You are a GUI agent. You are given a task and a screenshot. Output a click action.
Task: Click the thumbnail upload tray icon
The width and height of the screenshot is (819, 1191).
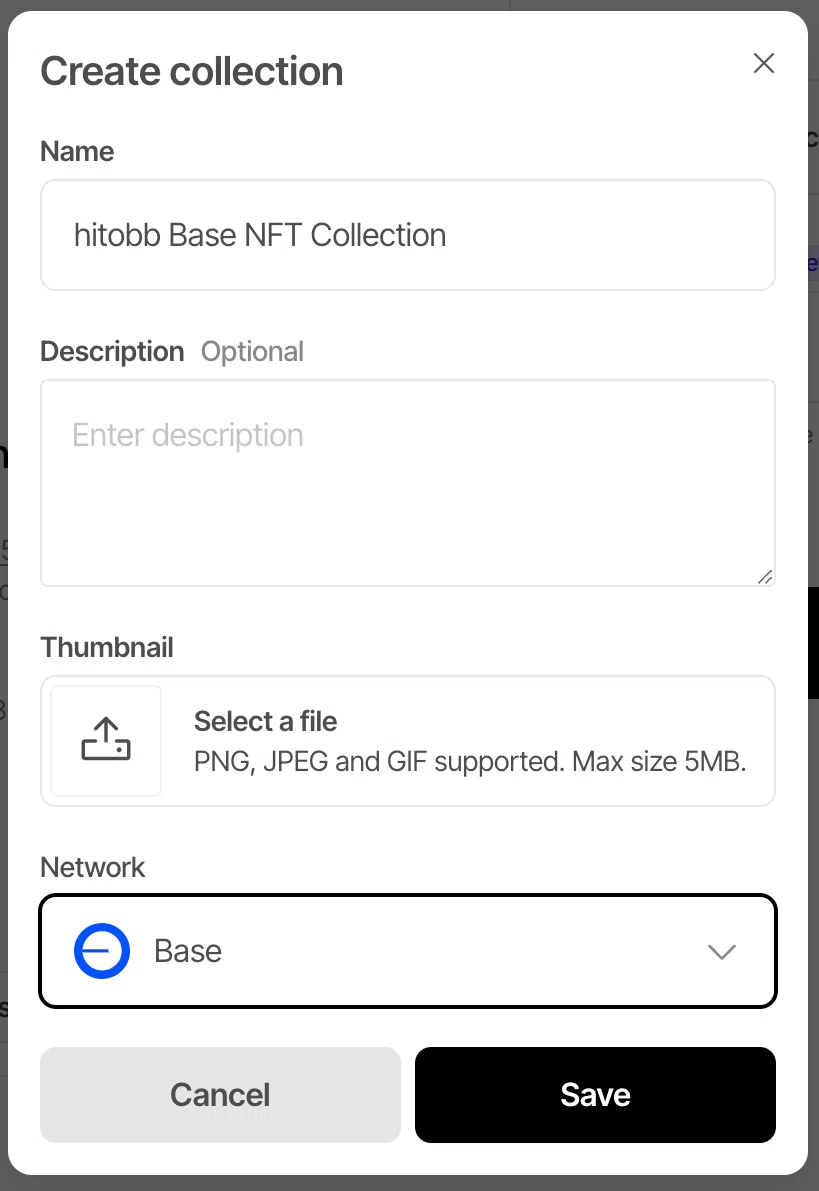(x=106, y=739)
